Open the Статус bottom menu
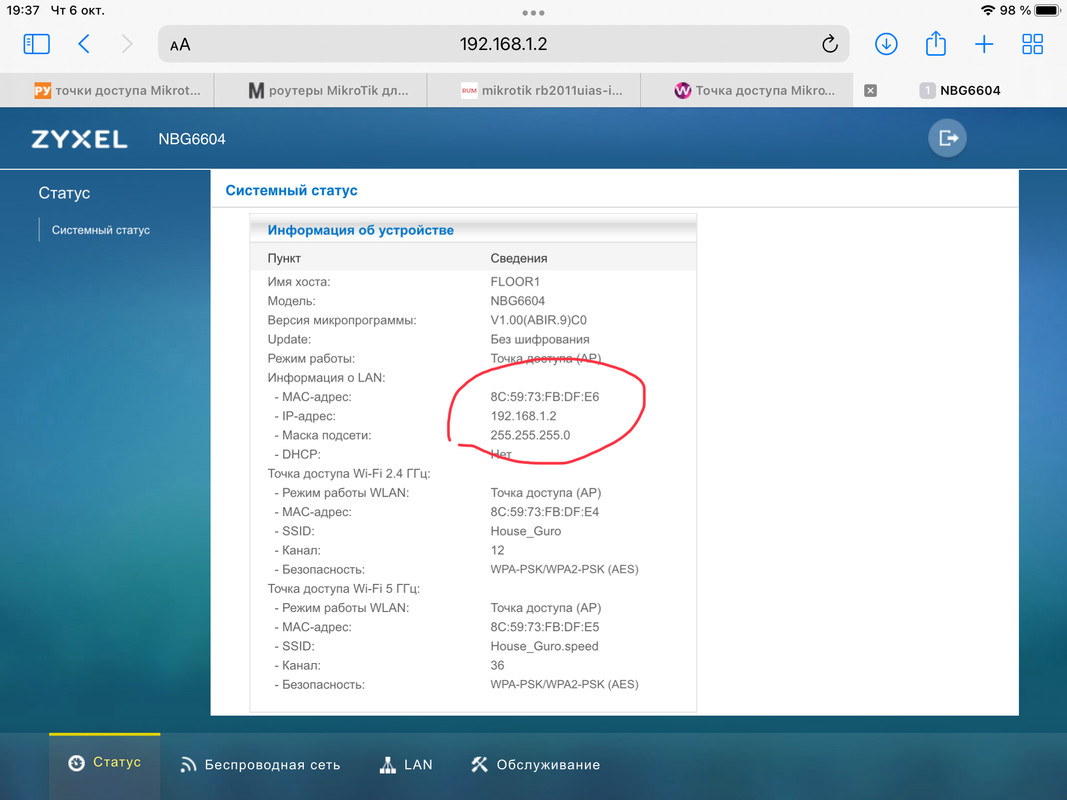 (104, 763)
